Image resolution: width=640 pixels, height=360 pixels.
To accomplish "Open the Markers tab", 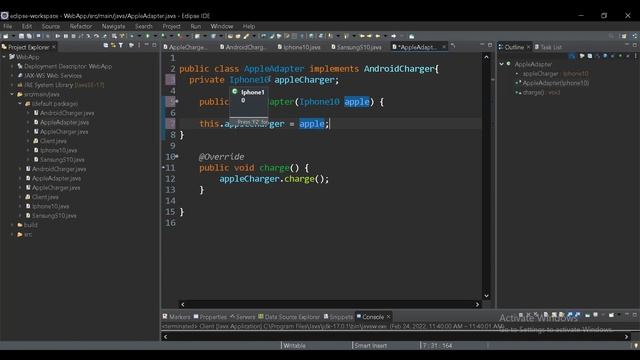I will click(x=176, y=317).
